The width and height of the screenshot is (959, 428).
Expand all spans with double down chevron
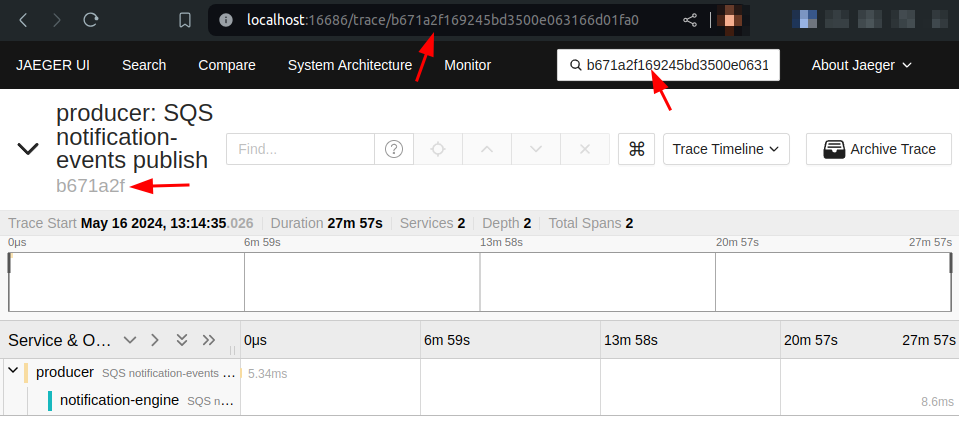[x=182, y=340]
